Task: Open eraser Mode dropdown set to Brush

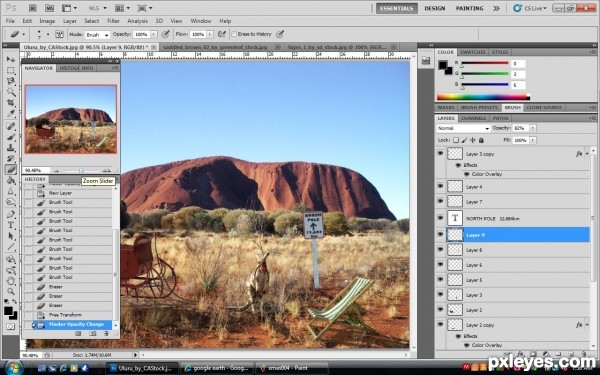Action: pos(97,34)
